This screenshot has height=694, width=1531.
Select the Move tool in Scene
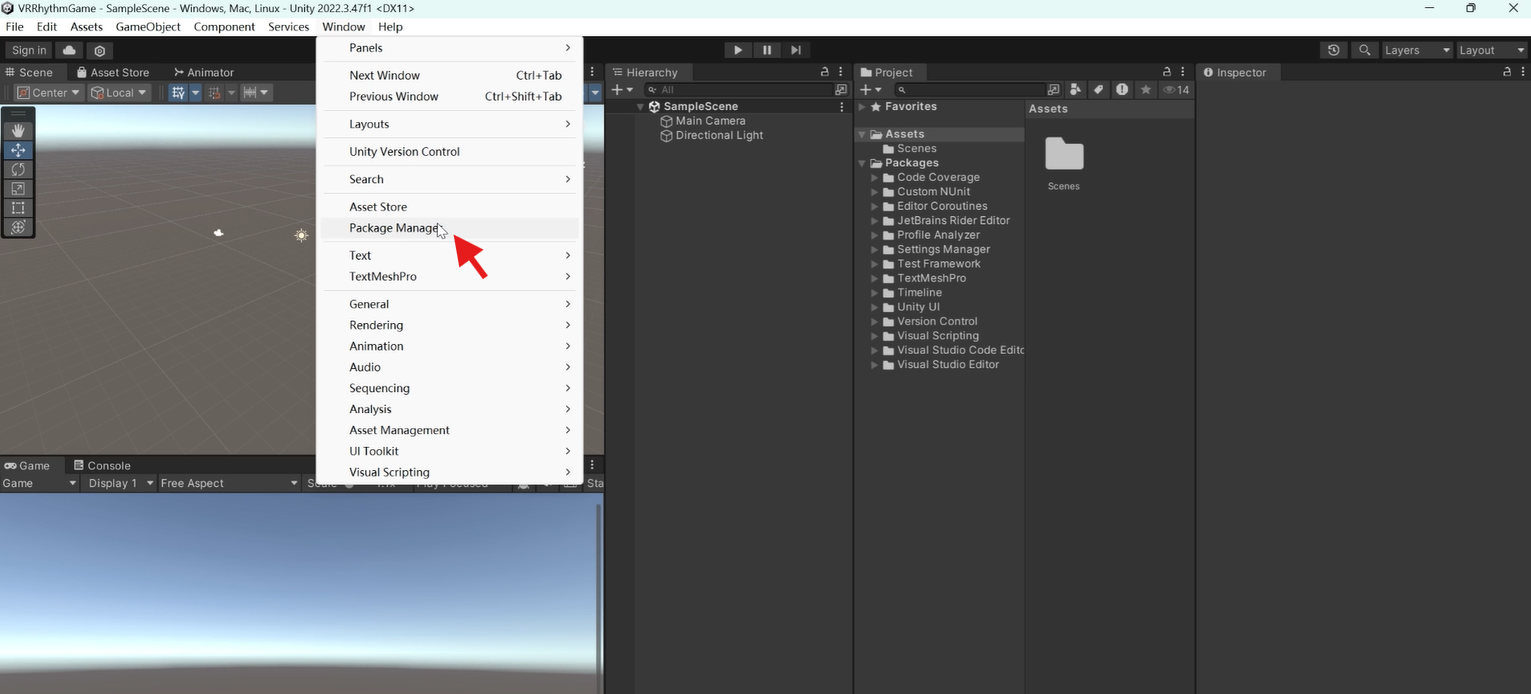(x=18, y=150)
